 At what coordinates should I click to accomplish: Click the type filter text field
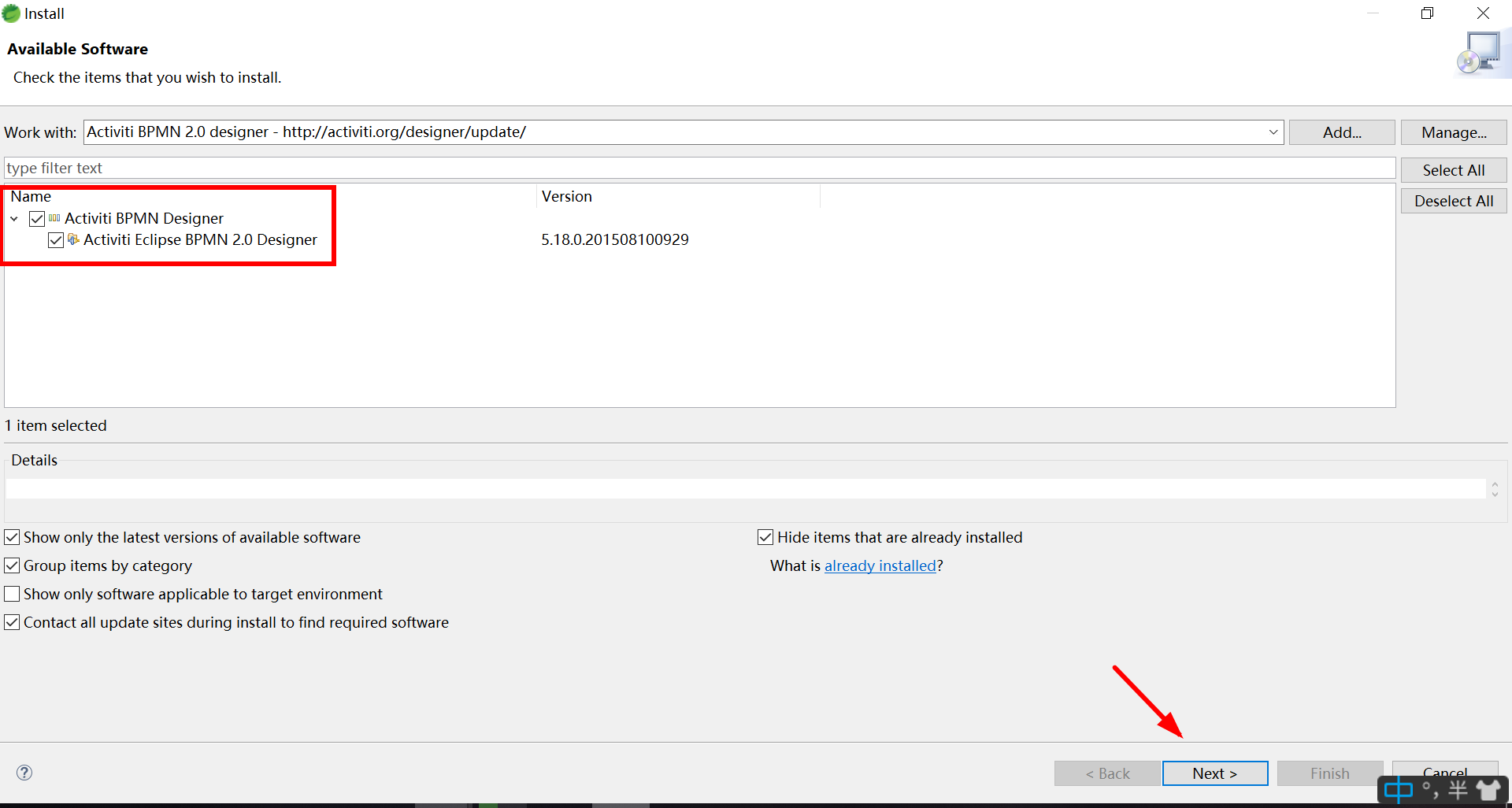pyautogui.click(x=699, y=168)
